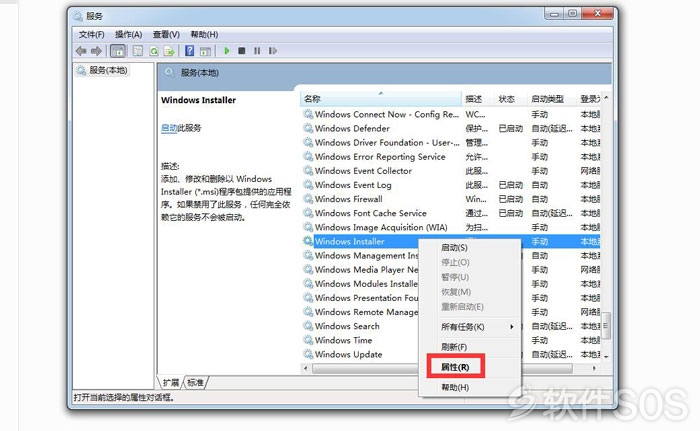This screenshot has height=431, width=700.
Task: Click the gear icon of Windows Error Reporting Service
Action: point(308,157)
